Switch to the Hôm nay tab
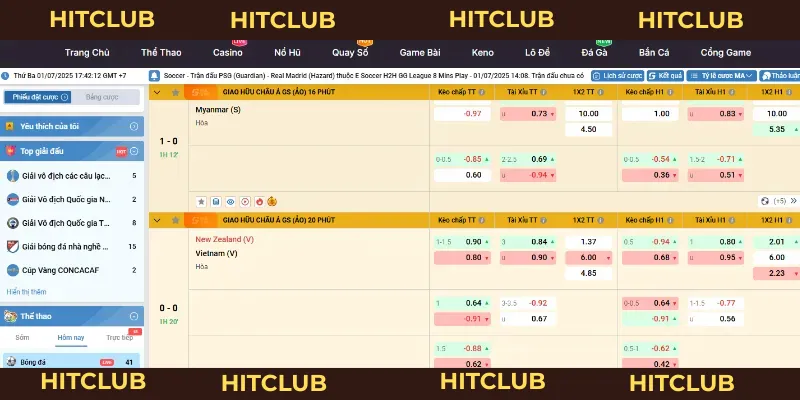Image resolution: width=800 pixels, height=400 pixels. coord(71,338)
